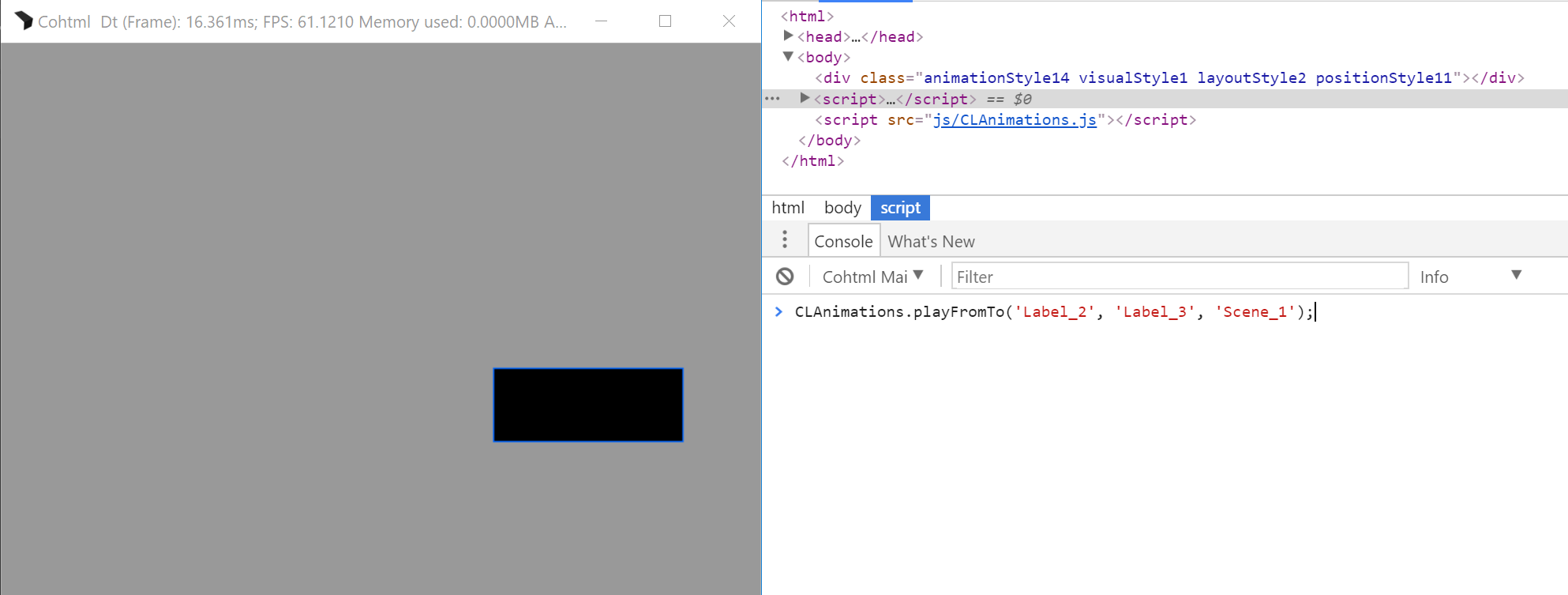Click the 'Scene_1' string in the console command
The width and height of the screenshot is (1568, 595).
(x=1255, y=311)
